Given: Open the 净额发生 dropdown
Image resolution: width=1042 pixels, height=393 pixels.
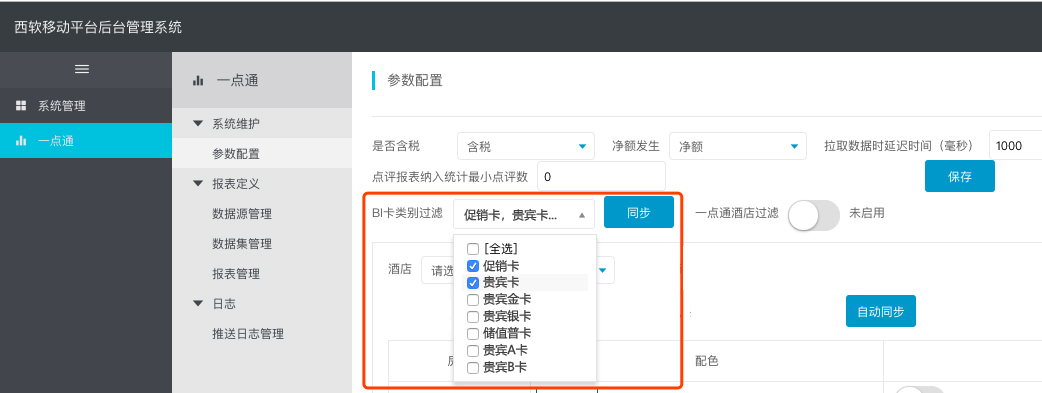Looking at the screenshot, I should tap(737, 146).
